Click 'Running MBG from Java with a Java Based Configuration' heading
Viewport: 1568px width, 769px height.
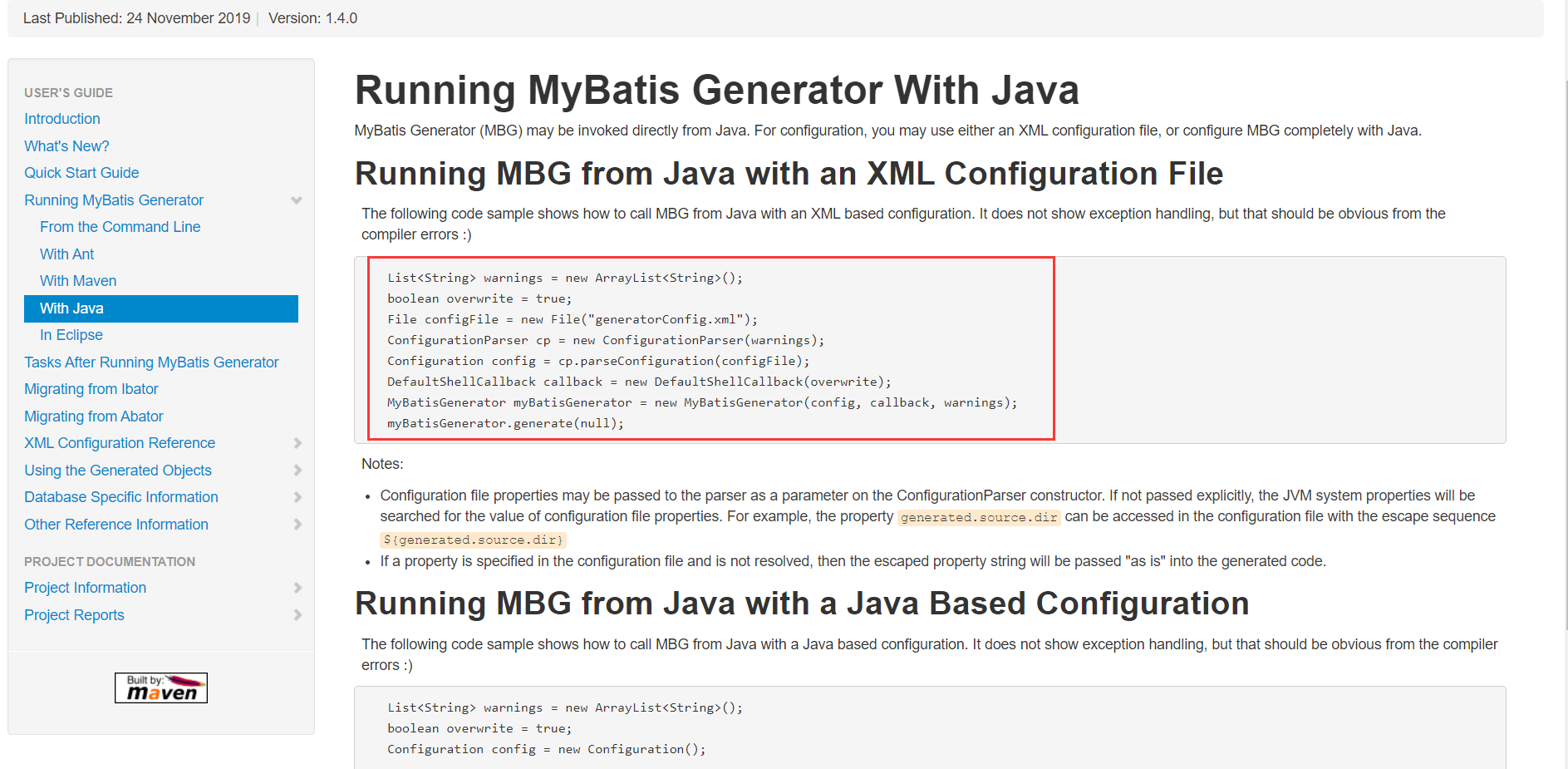[x=802, y=604]
